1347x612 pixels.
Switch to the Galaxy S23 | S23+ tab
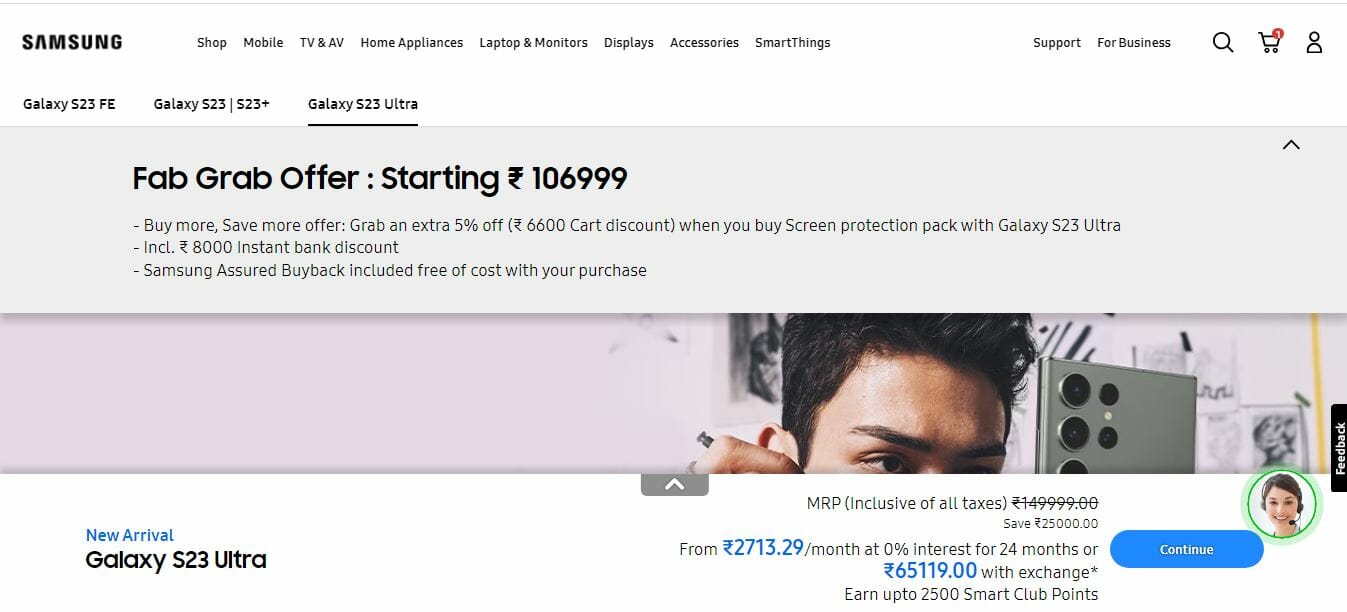[x=212, y=104]
